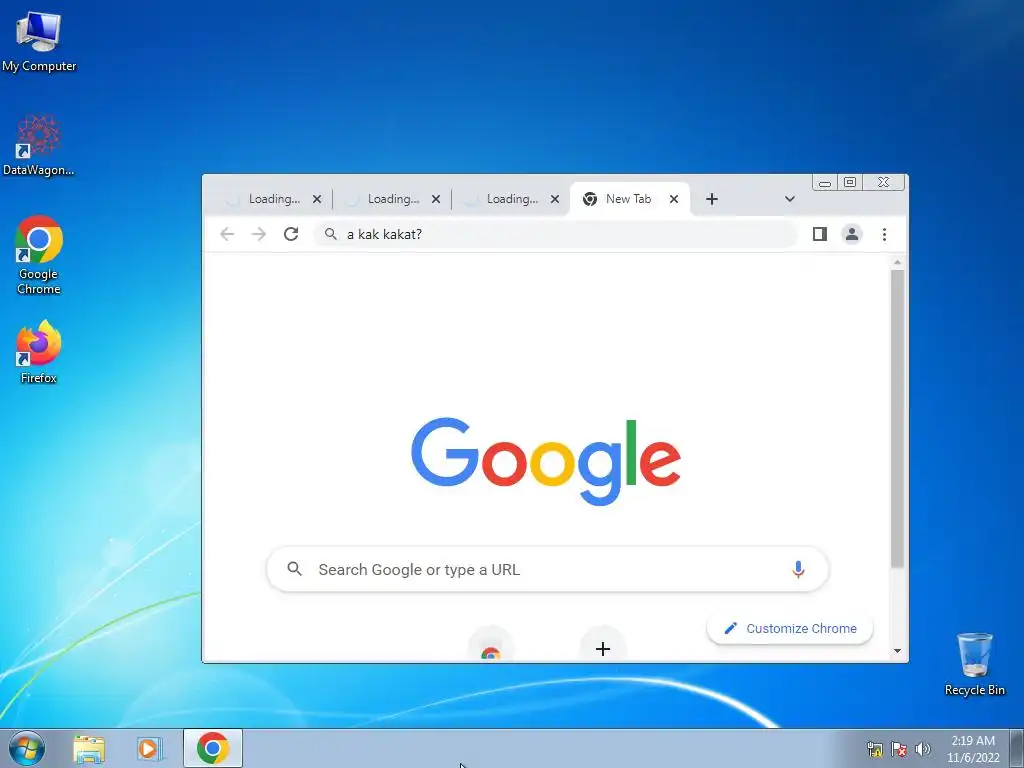Click the page scrollbar up arrow
The image size is (1024, 768).
coord(897,262)
